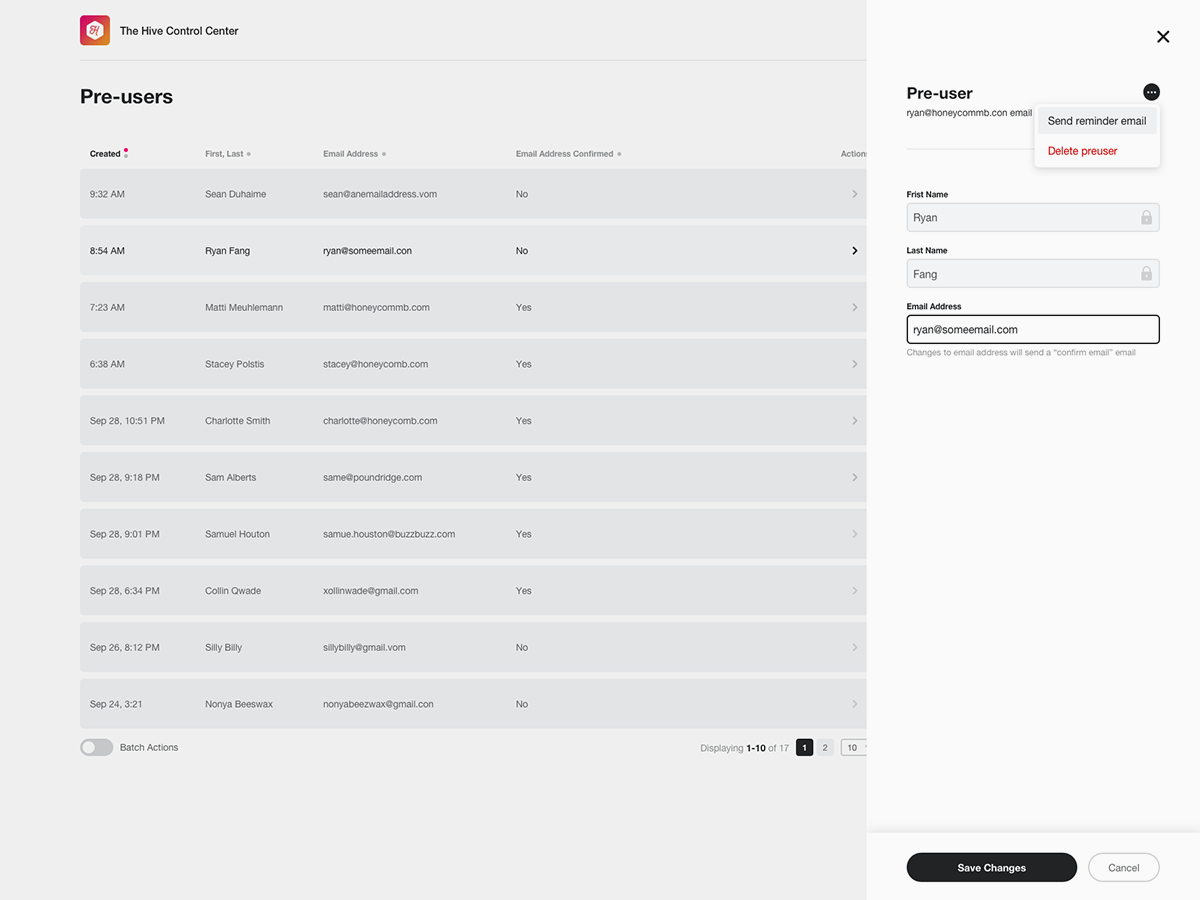Open Stacey Polstis row details chevron
Viewport: 1200px width, 900px height.
point(854,364)
